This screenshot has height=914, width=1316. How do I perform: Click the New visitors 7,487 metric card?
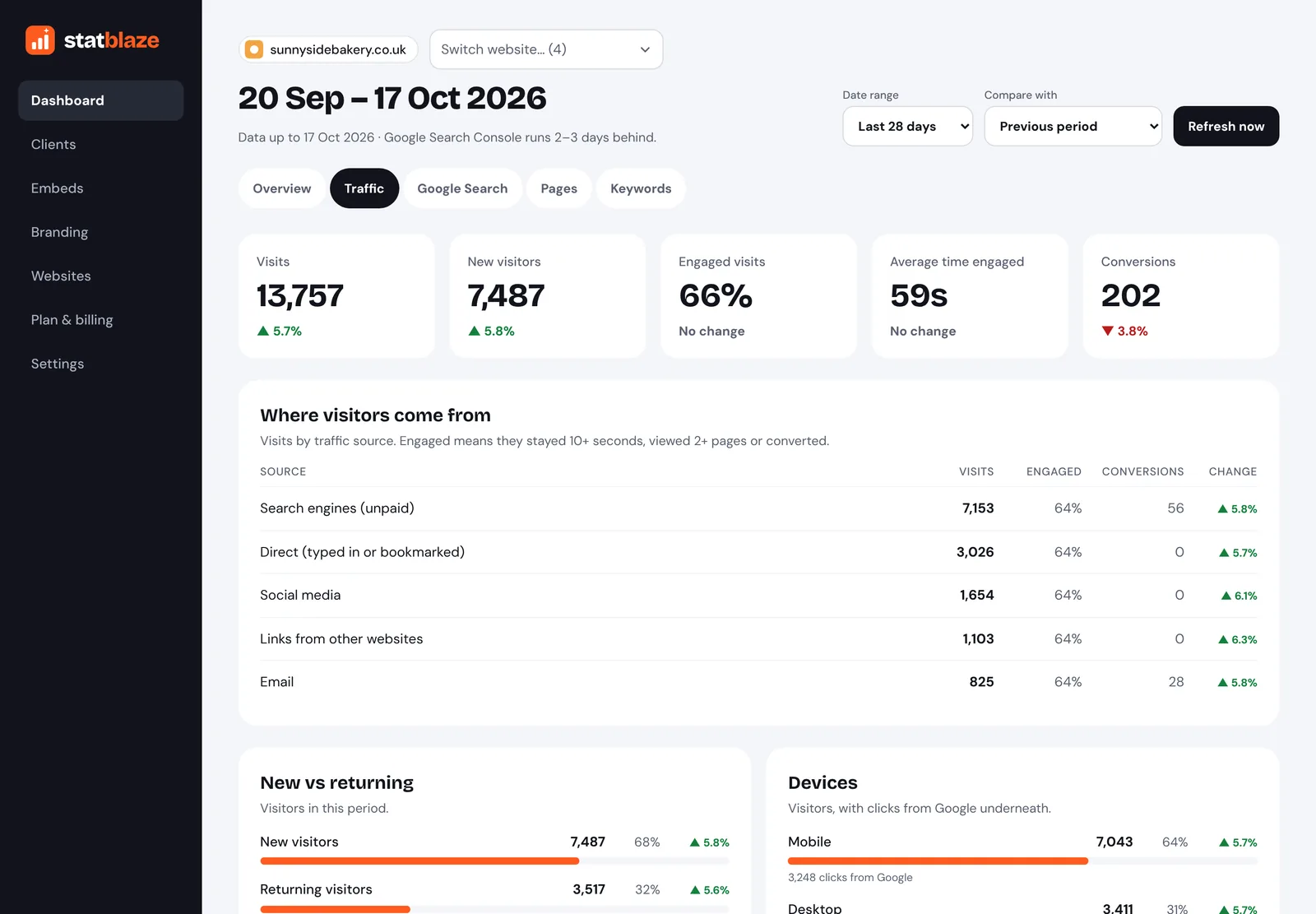[x=548, y=296]
